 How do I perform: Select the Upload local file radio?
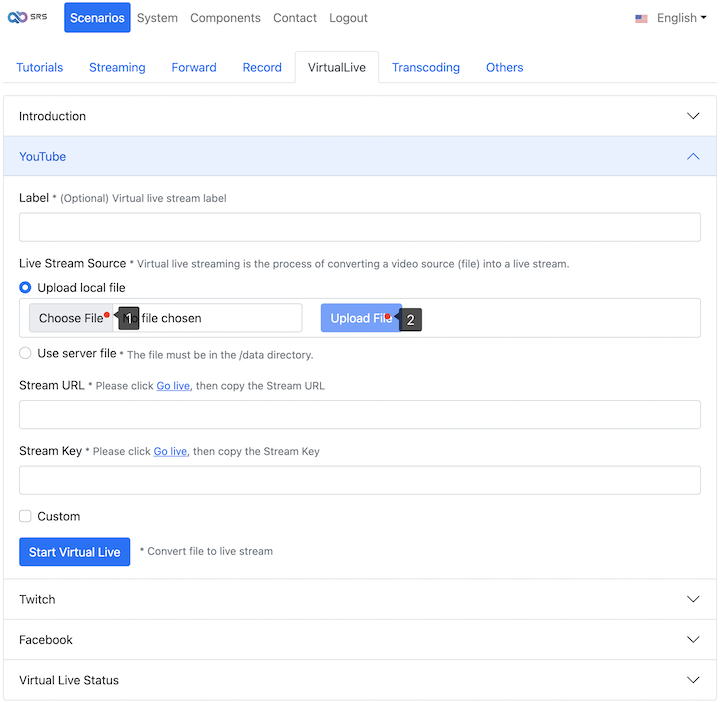click(x=25, y=287)
